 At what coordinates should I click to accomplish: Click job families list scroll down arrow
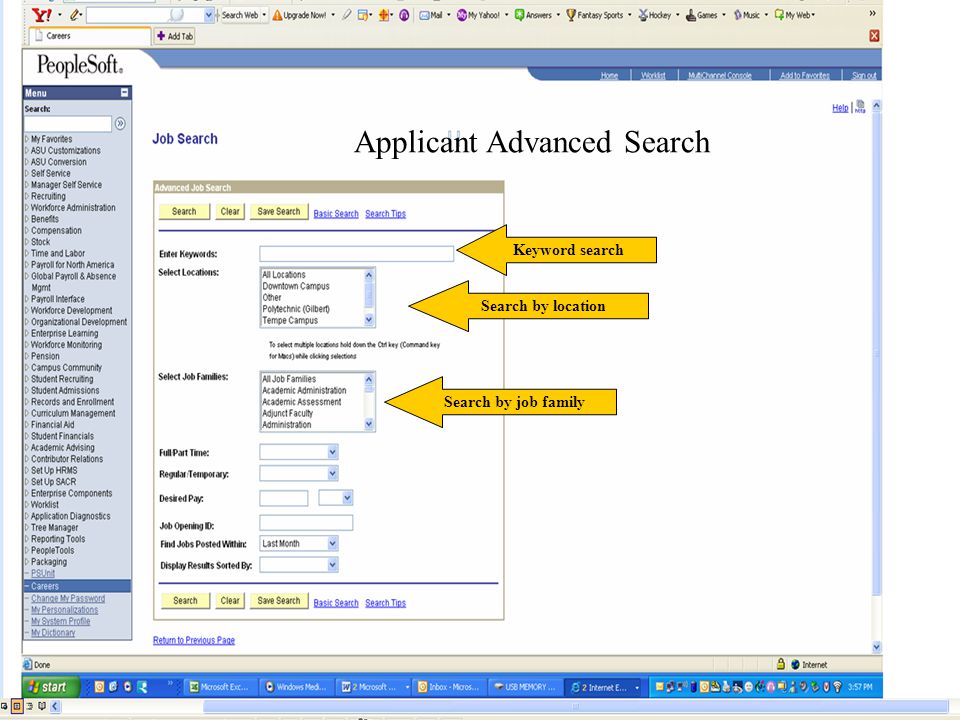pos(369,424)
